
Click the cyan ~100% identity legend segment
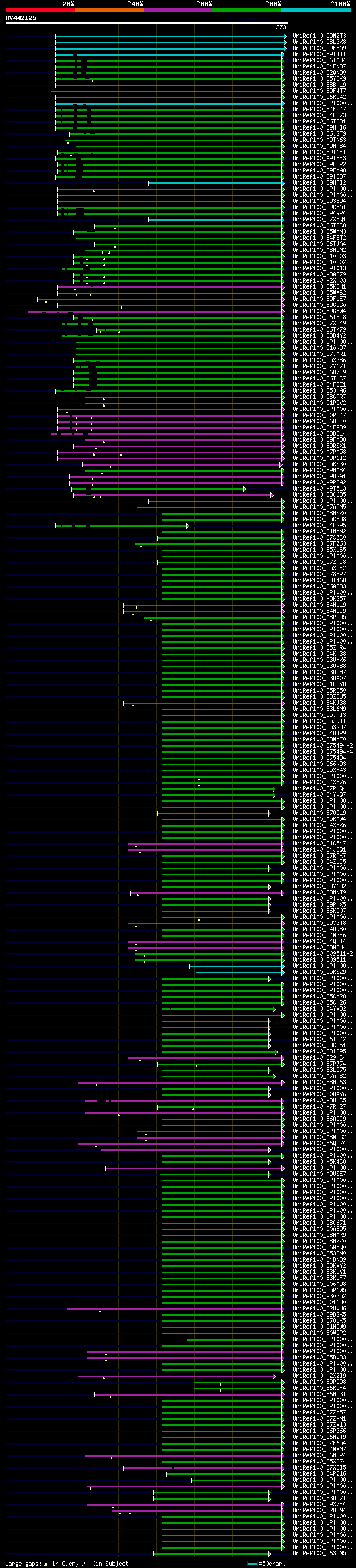[316, 10]
